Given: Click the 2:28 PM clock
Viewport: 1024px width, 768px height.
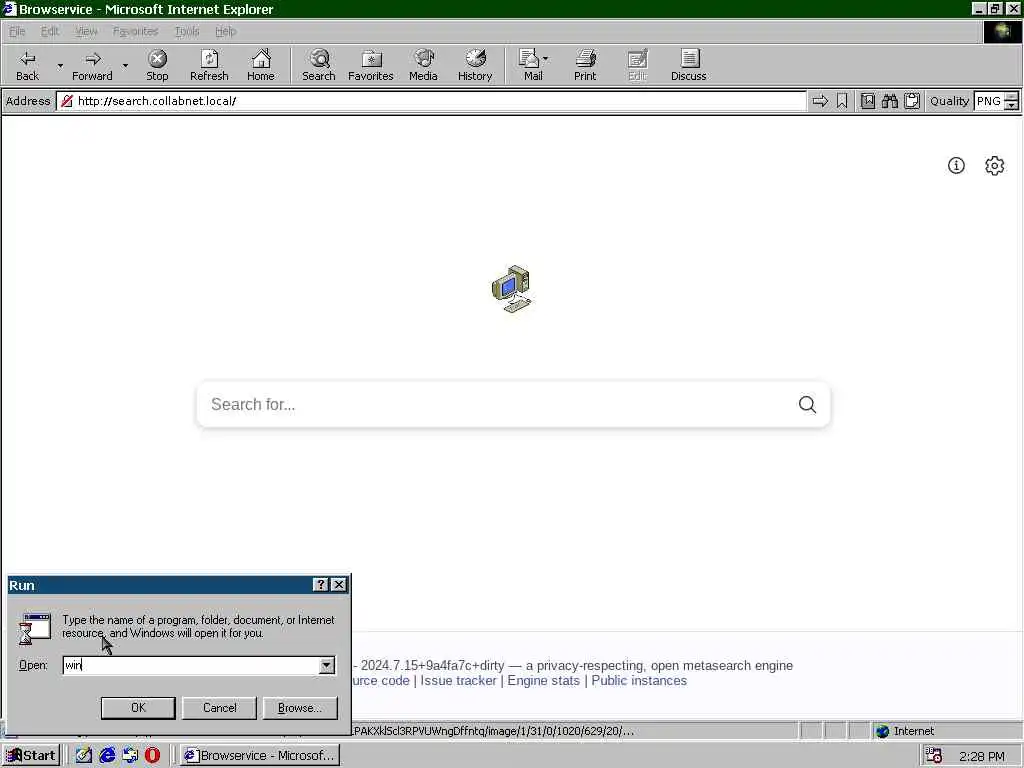Looking at the screenshot, I should (982, 756).
